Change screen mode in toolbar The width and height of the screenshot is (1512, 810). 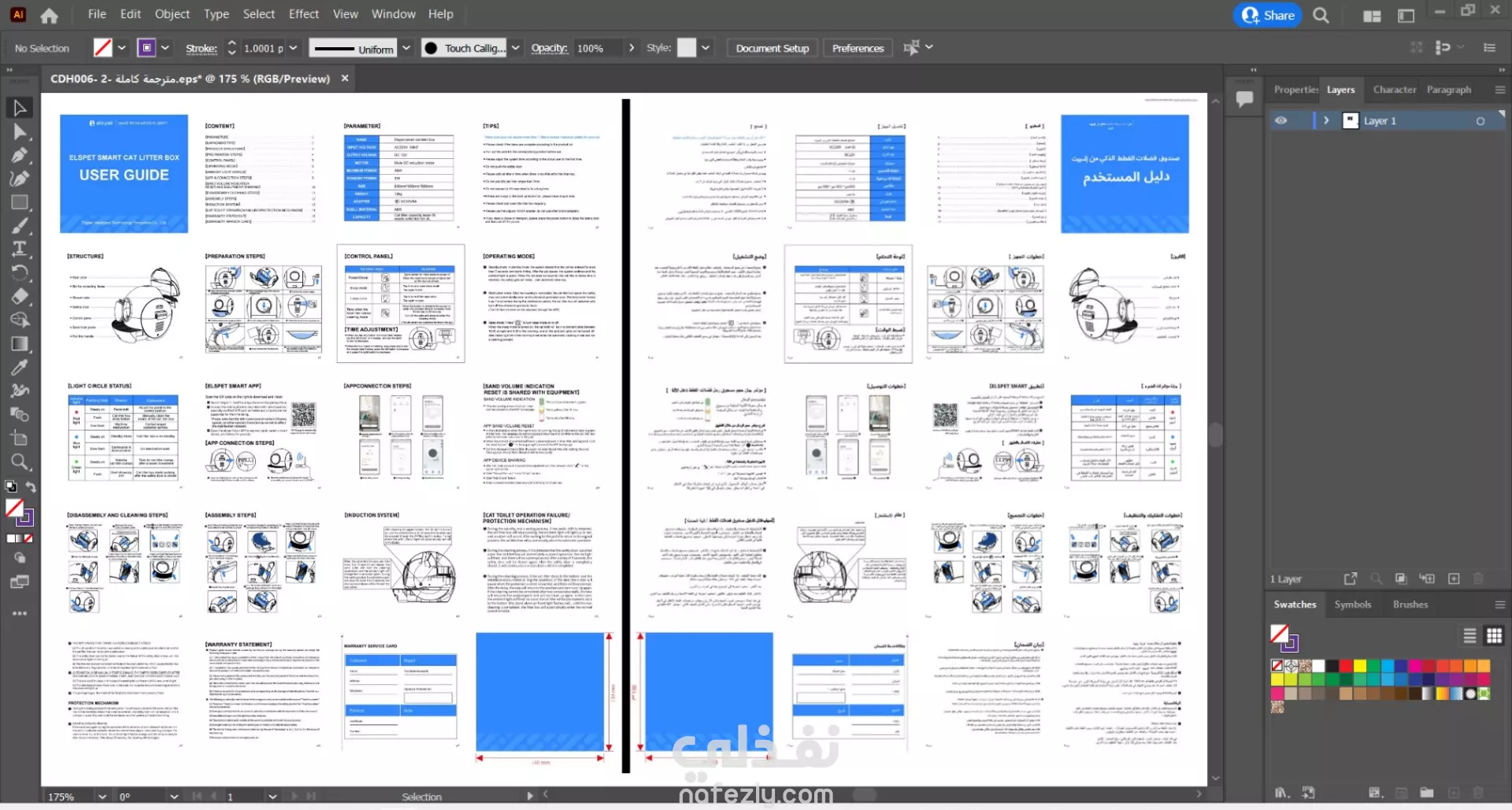(x=20, y=583)
